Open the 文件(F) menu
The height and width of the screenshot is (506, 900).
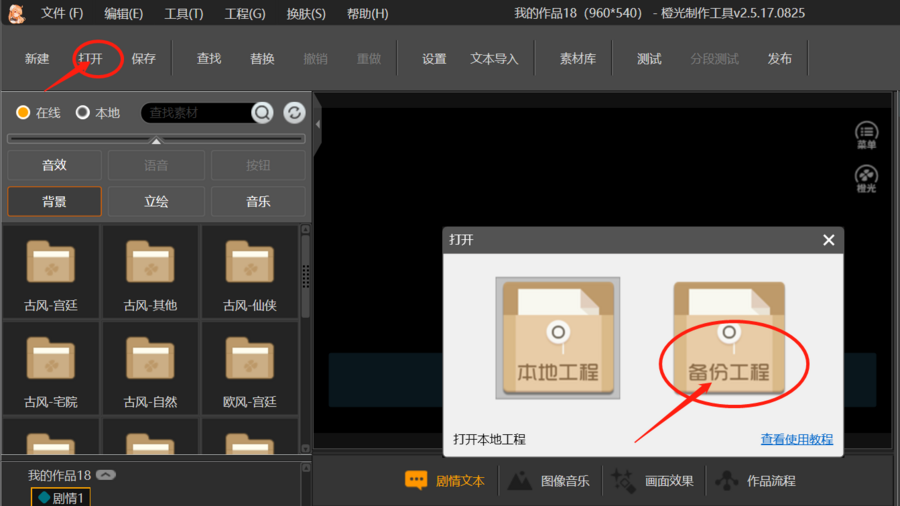[62, 14]
